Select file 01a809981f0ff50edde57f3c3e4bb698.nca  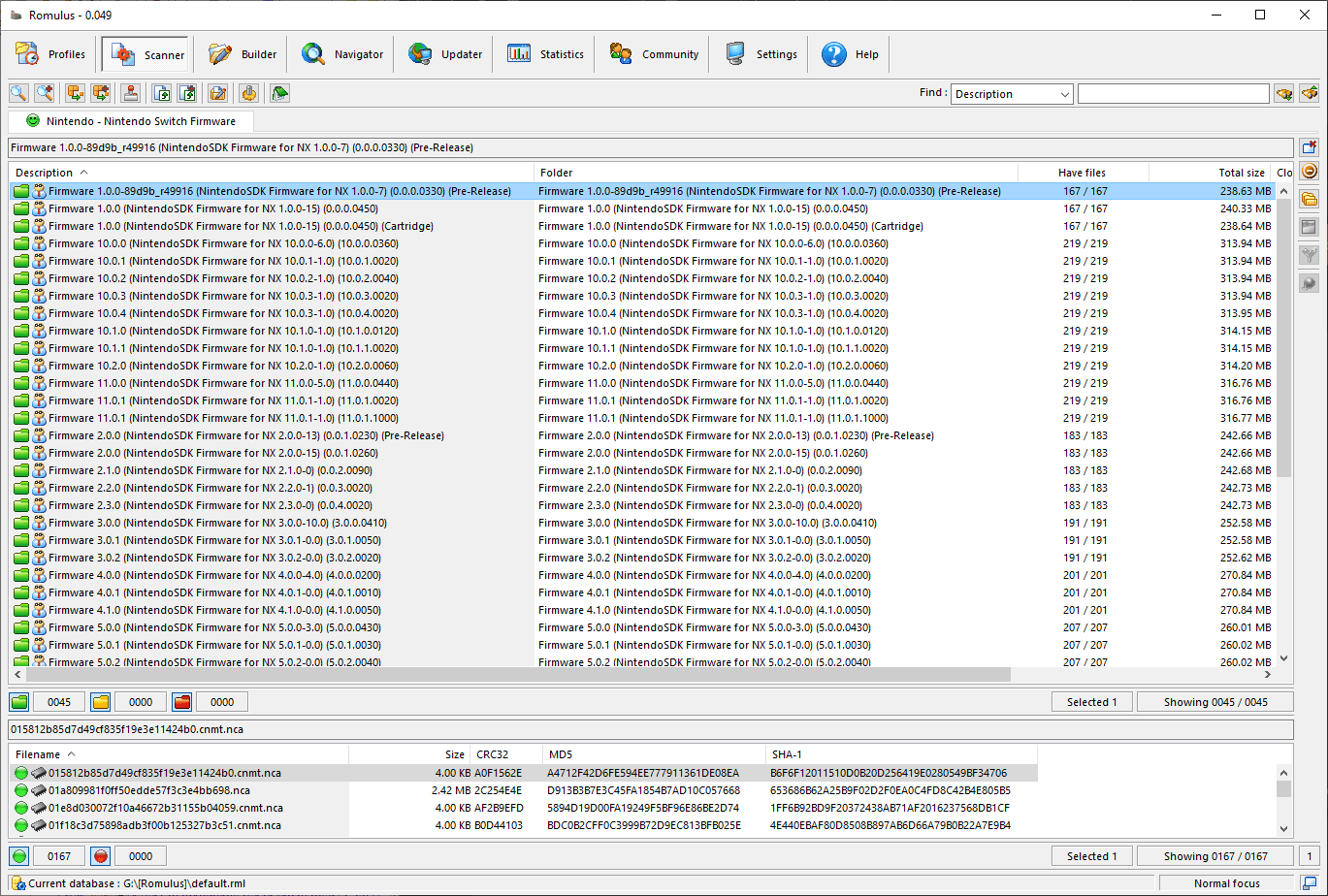(524, 790)
